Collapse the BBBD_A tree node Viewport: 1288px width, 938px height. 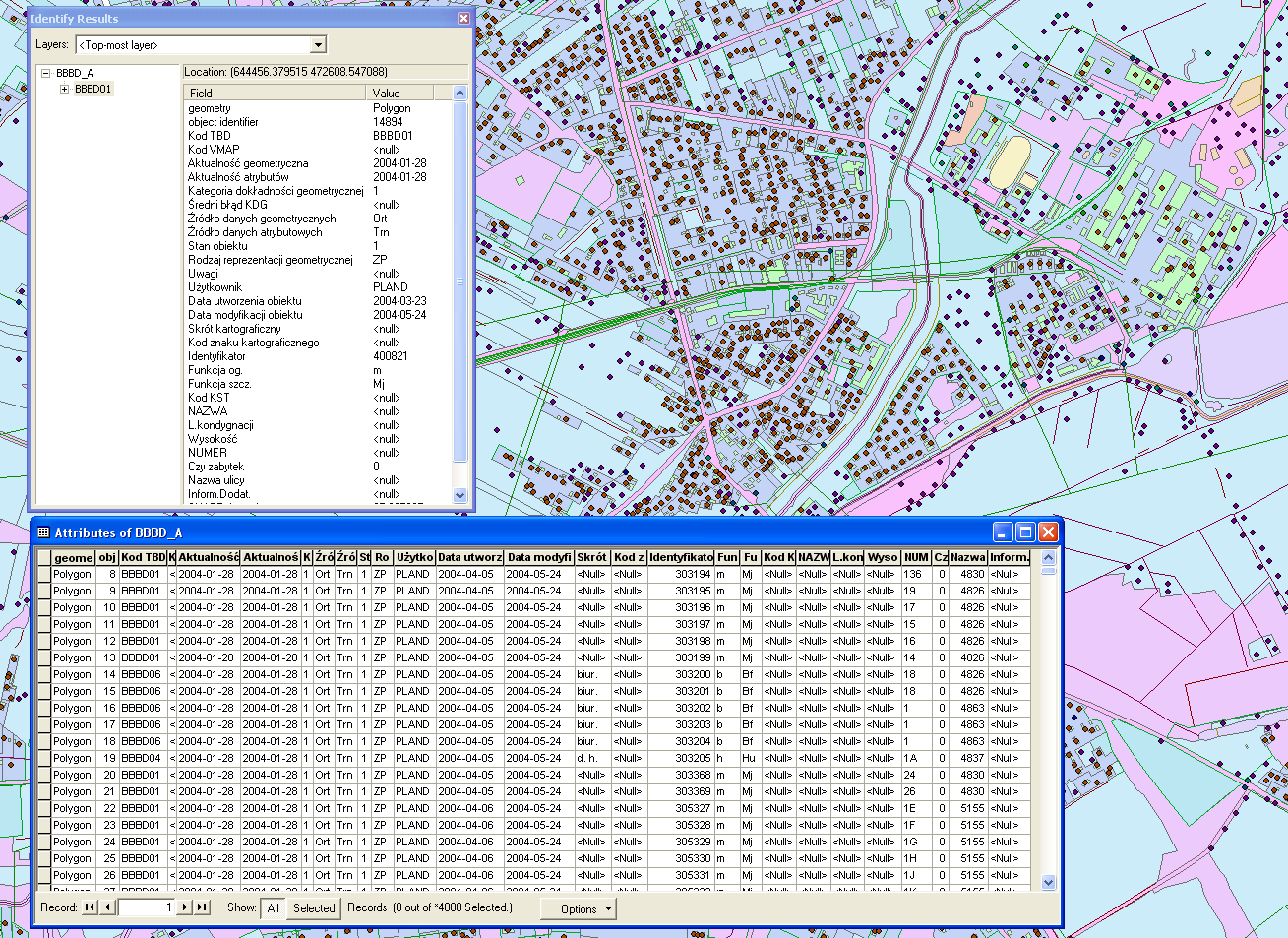click(45, 73)
